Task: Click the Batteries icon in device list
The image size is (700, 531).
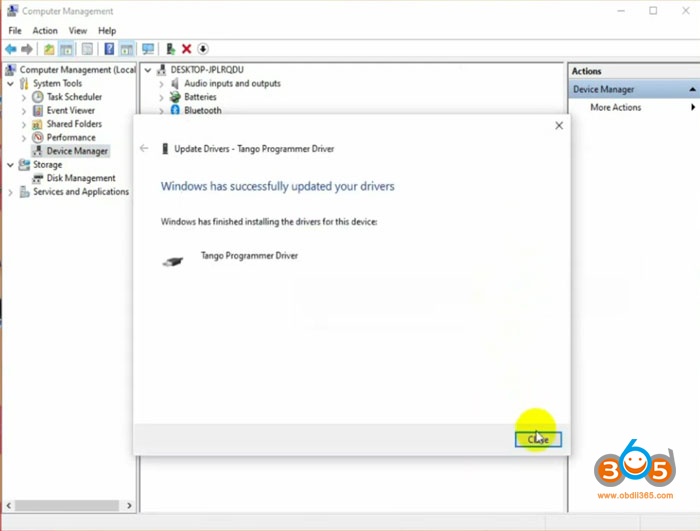Action: [x=175, y=97]
